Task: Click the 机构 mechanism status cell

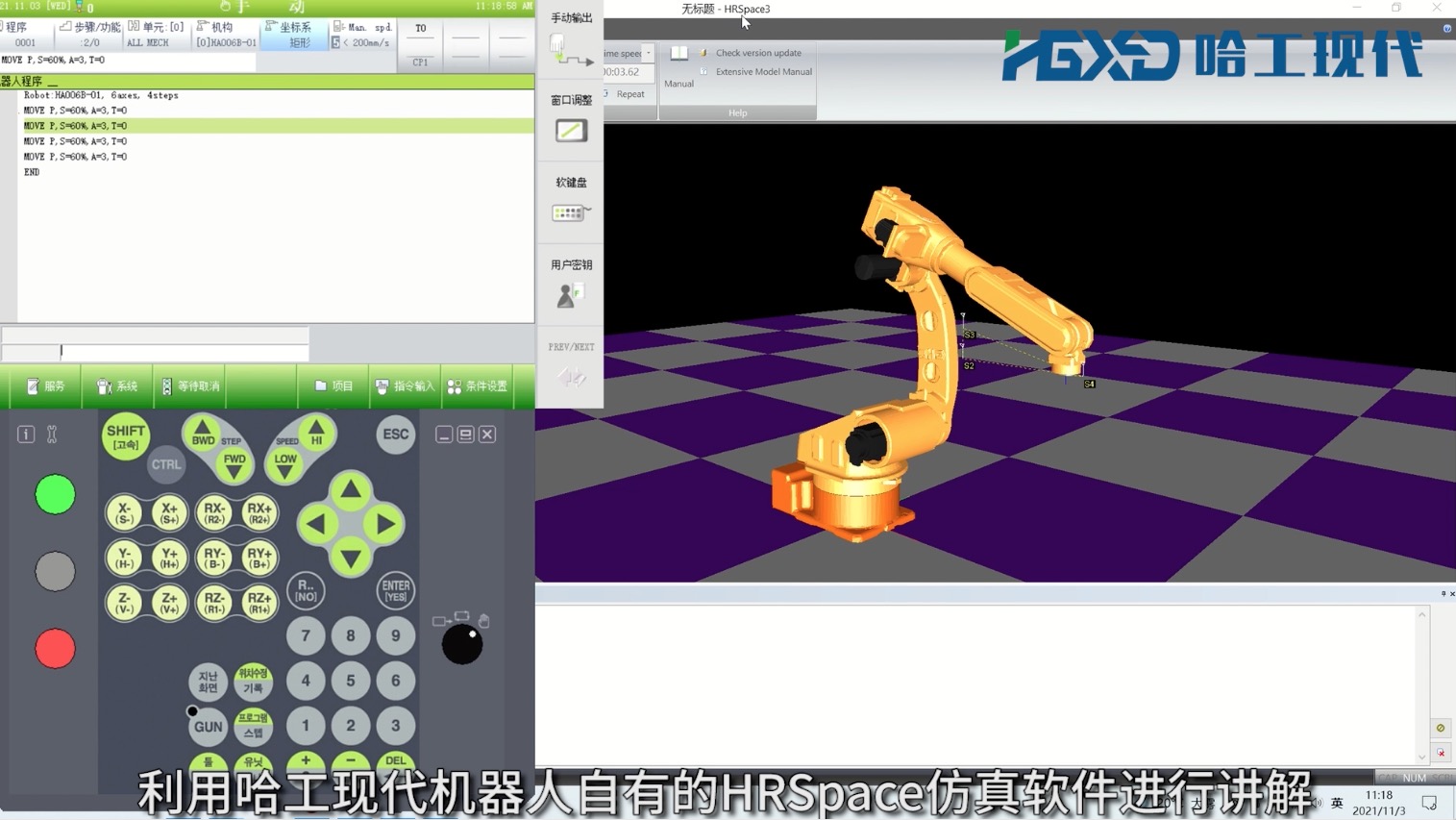Action: (226, 35)
